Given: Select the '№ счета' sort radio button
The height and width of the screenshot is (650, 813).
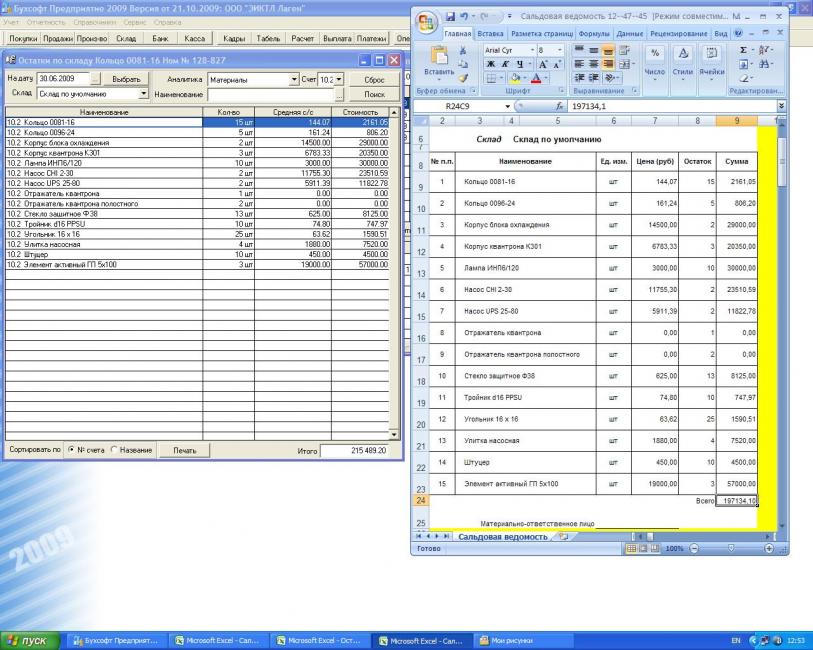Looking at the screenshot, I should (71, 451).
